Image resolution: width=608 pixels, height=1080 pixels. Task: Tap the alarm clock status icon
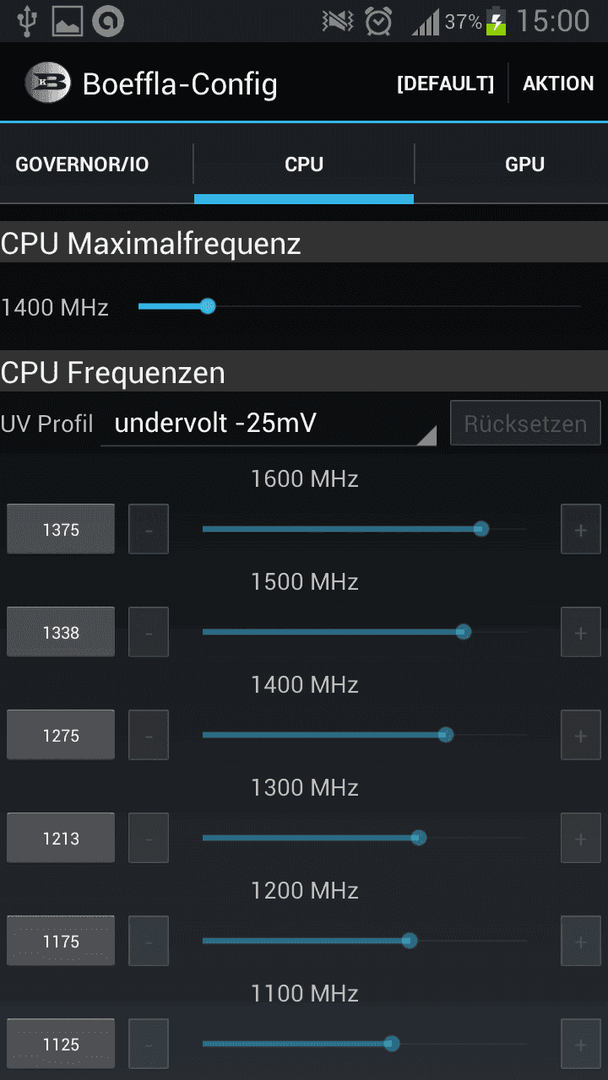pos(378,21)
